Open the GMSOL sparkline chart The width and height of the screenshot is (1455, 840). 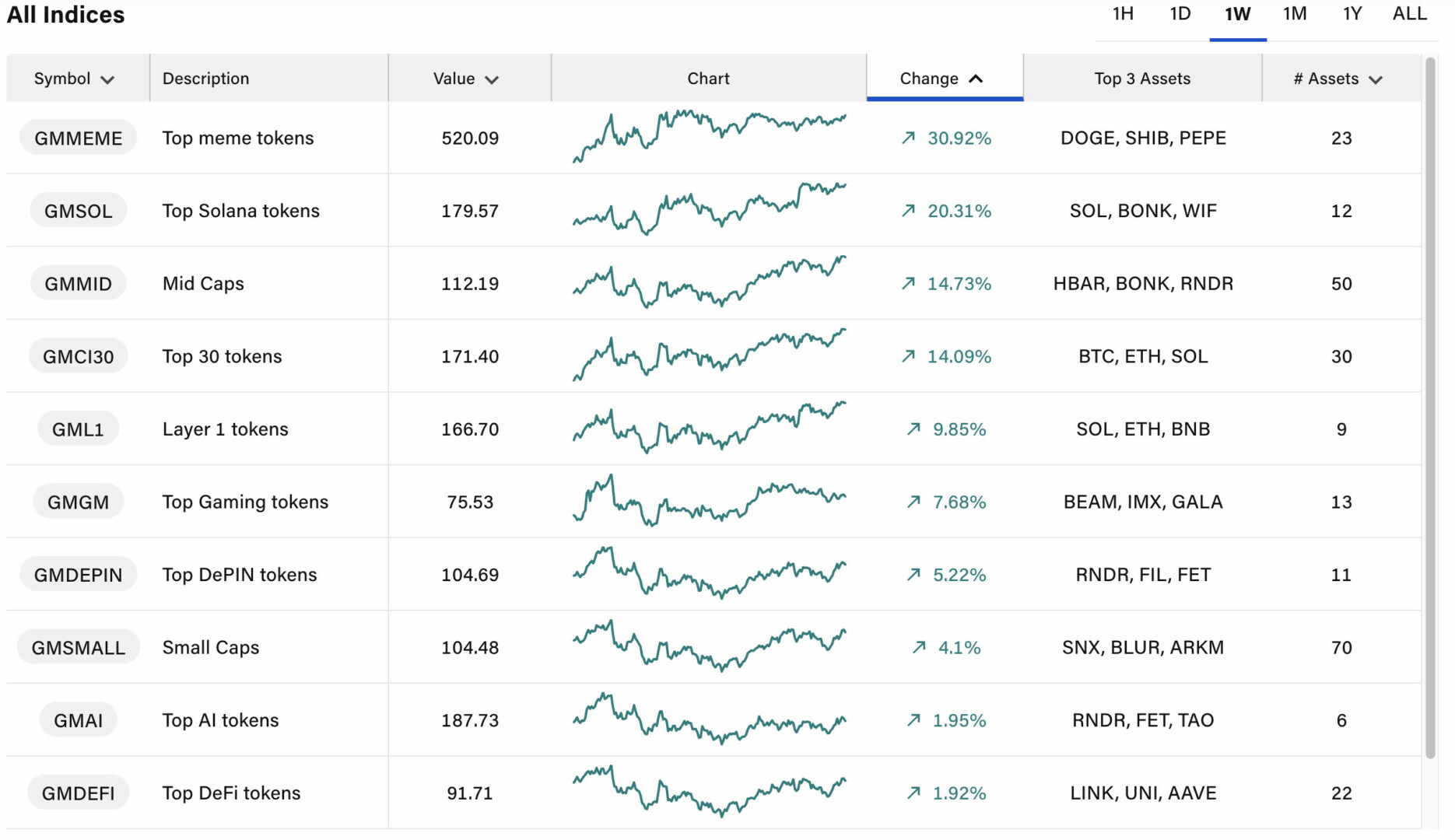click(708, 210)
